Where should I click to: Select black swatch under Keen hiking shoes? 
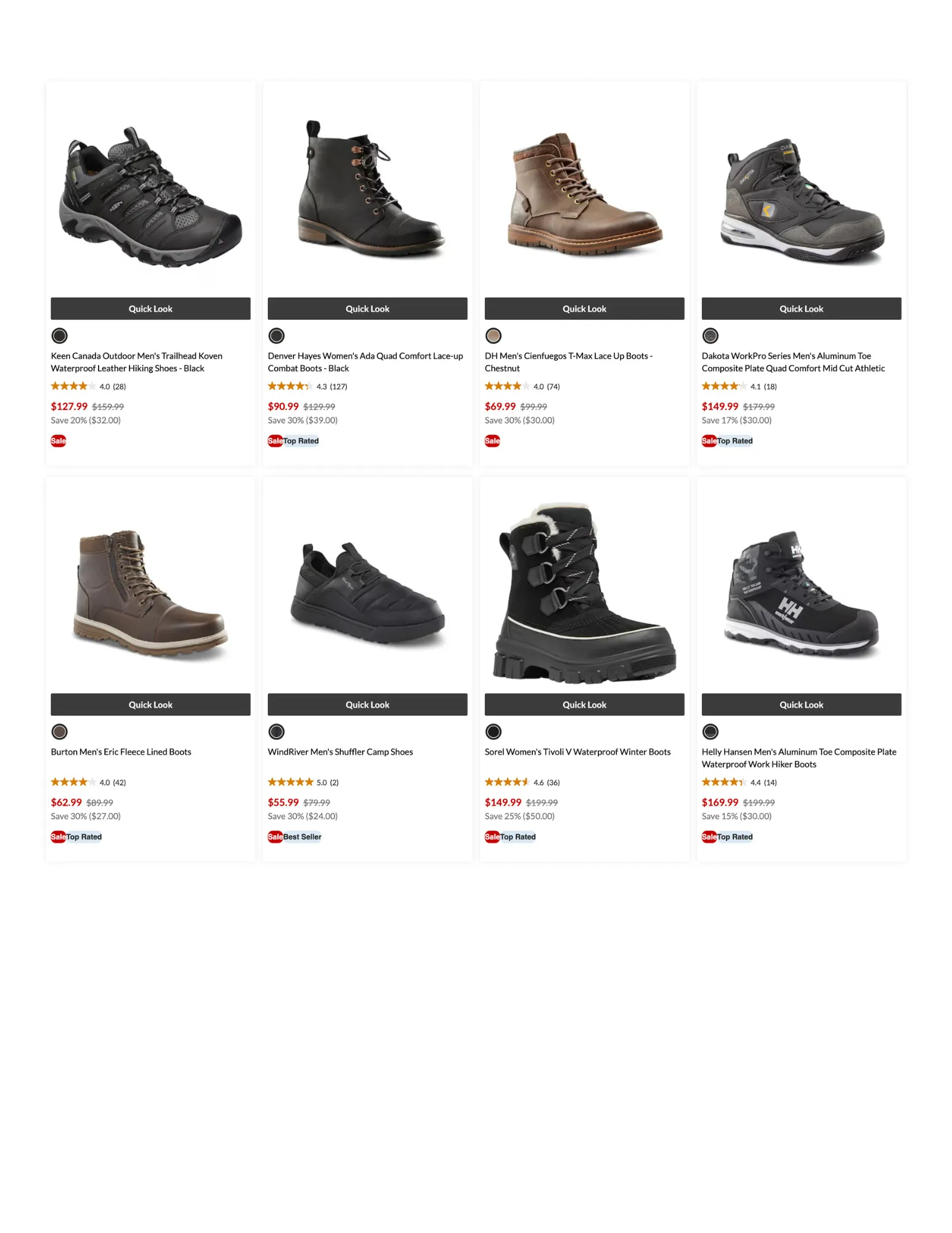(59, 335)
